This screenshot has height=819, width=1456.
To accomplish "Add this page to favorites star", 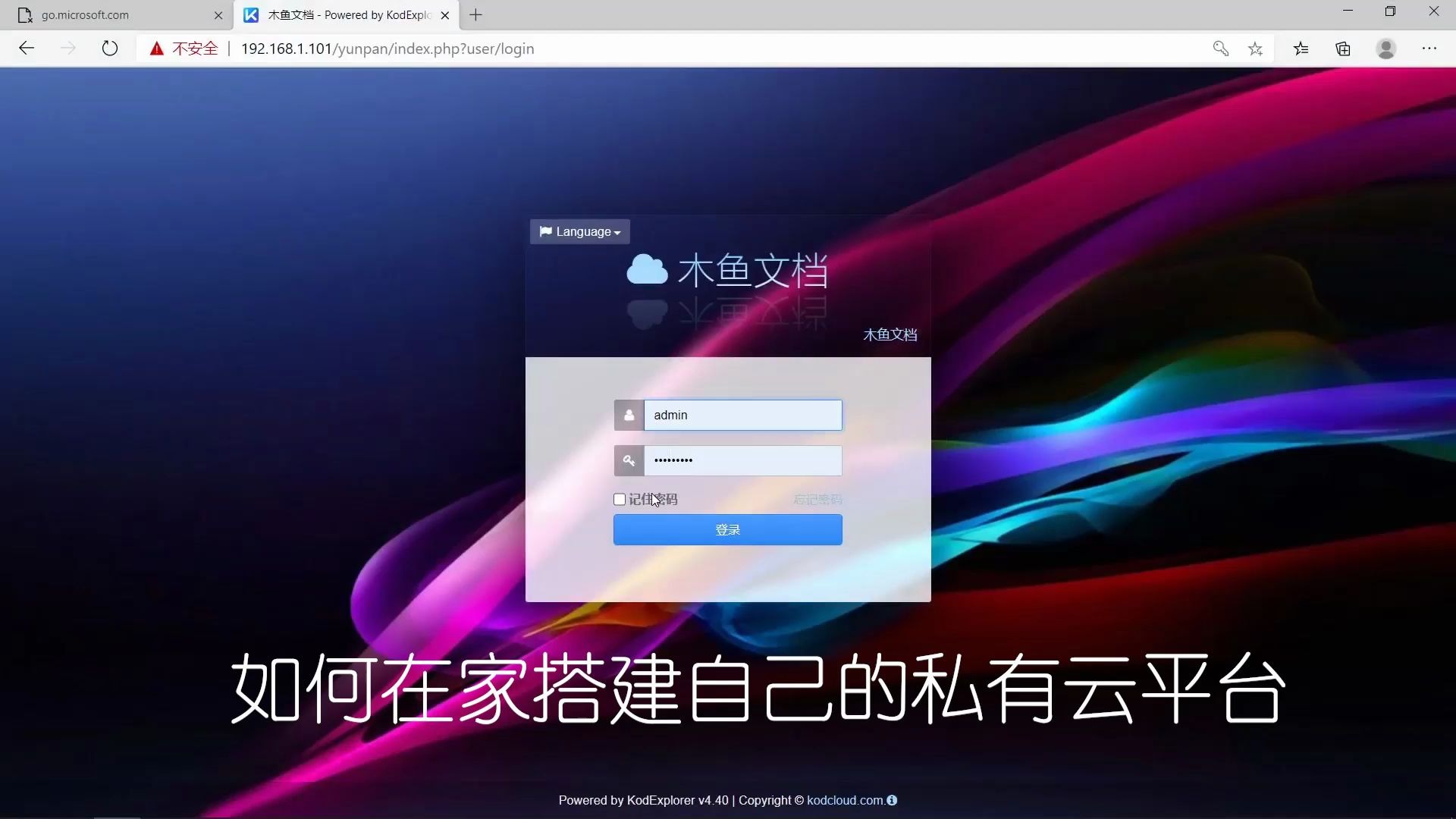I will [x=1256, y=49].
